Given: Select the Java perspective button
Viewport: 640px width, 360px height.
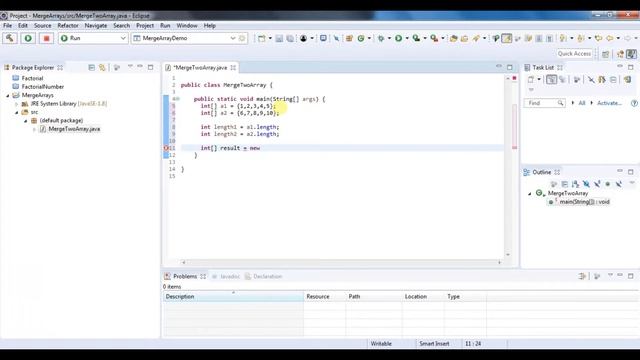Looking at the screenshot, I should click(631, 54).
